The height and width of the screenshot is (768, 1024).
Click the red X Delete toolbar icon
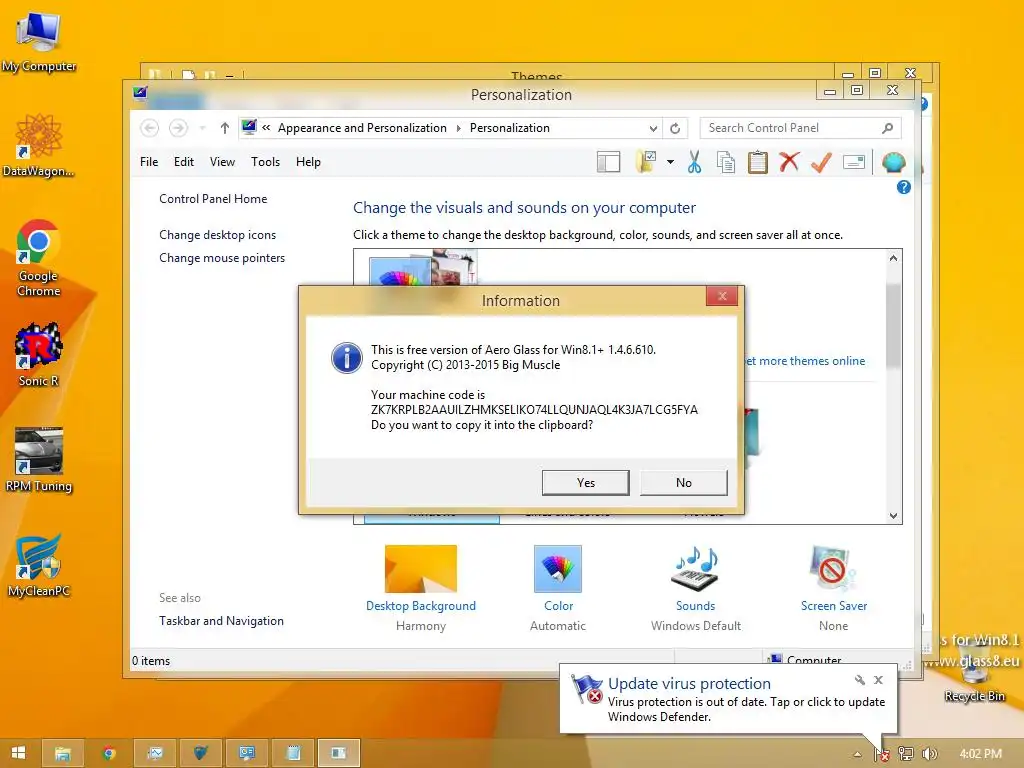pyautogui.click(x=790, y=161)
